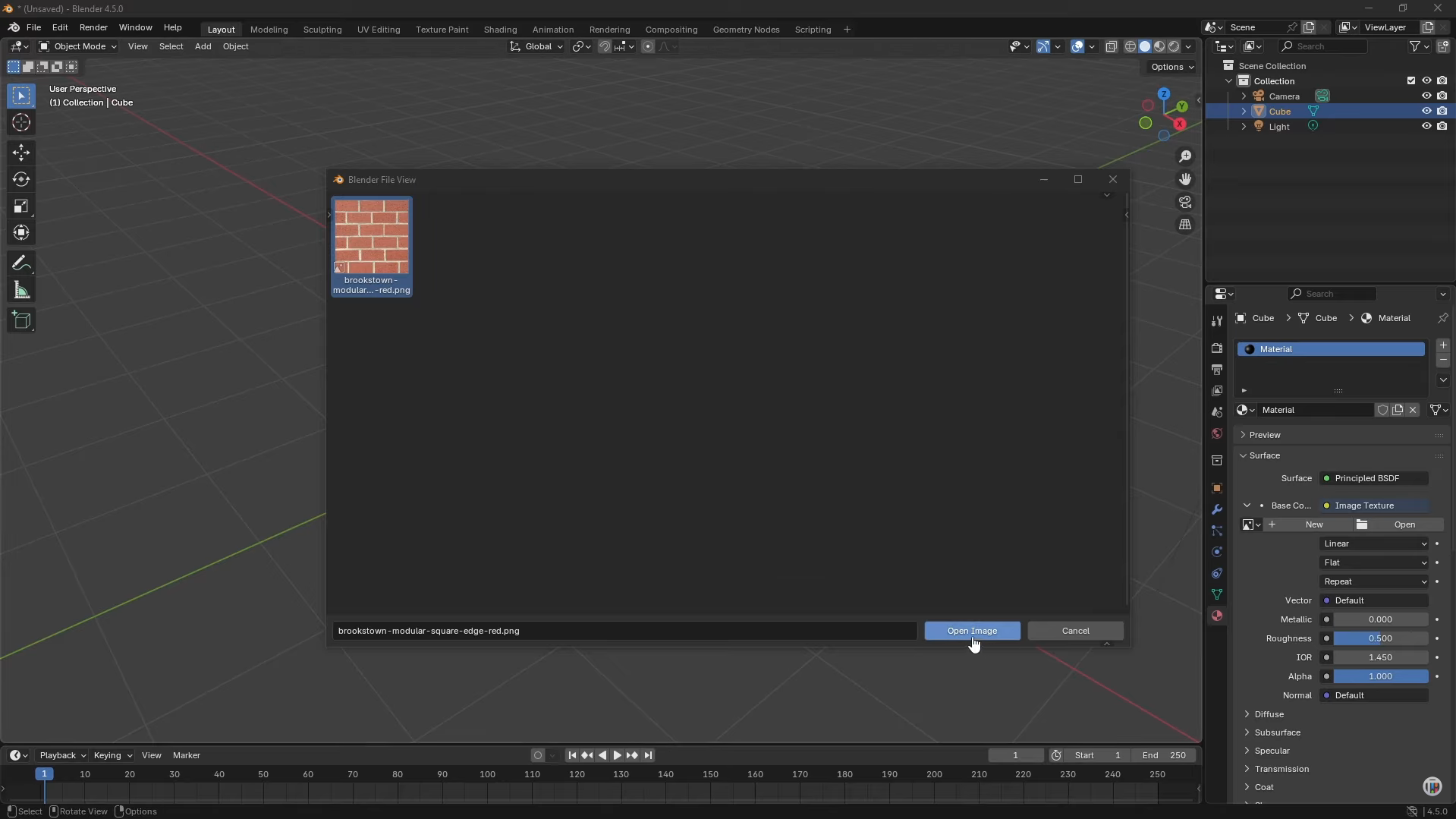Select the brookstown brick texture thumbnail
Viewport: 1456px width, 819px height.
372,247
